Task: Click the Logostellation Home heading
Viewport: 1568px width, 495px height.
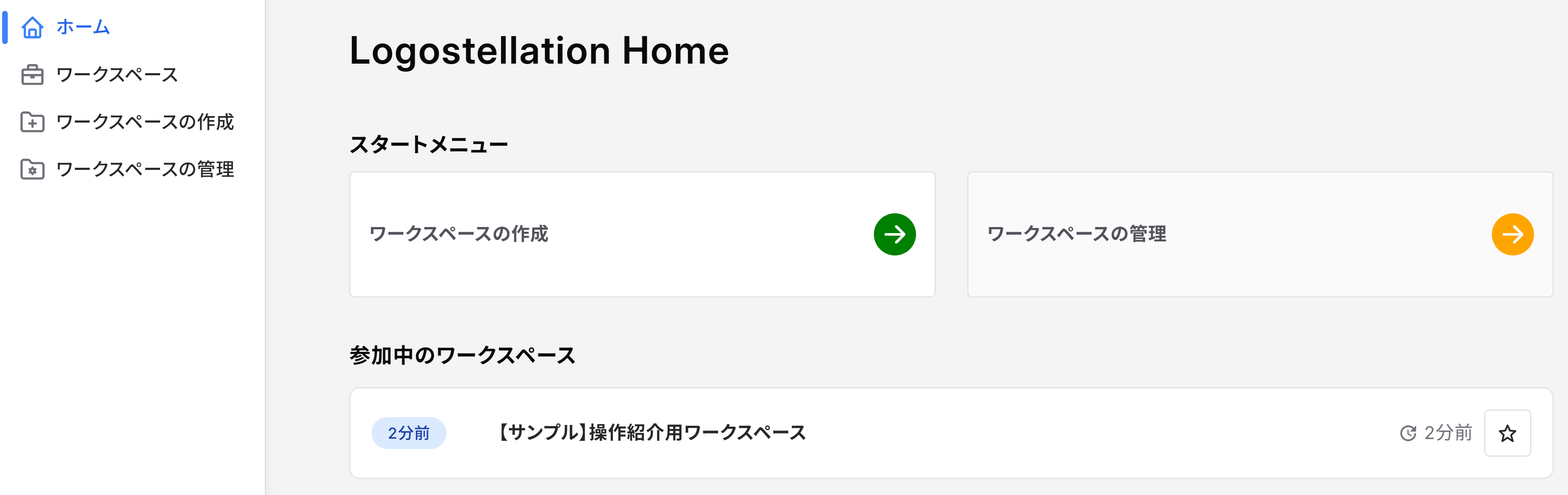Action: [539, 51]
